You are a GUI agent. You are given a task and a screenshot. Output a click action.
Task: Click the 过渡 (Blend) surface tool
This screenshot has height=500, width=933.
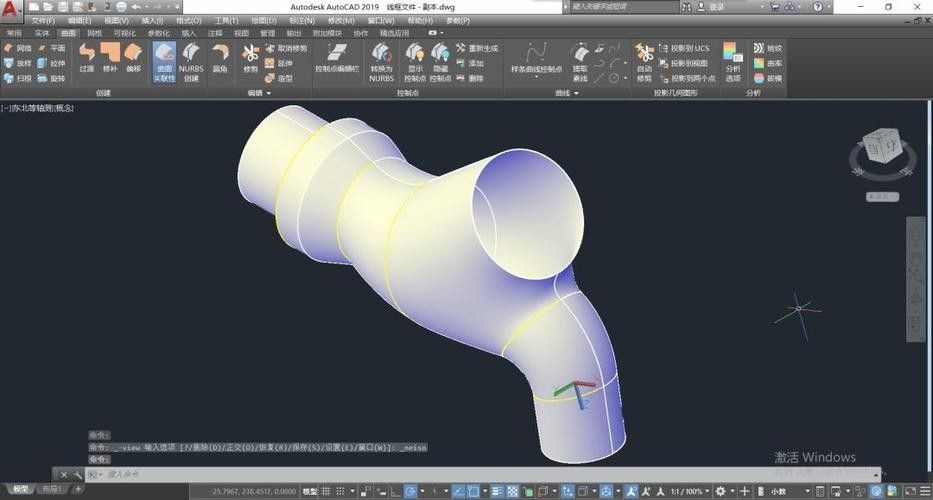click(x=87, y=57)
